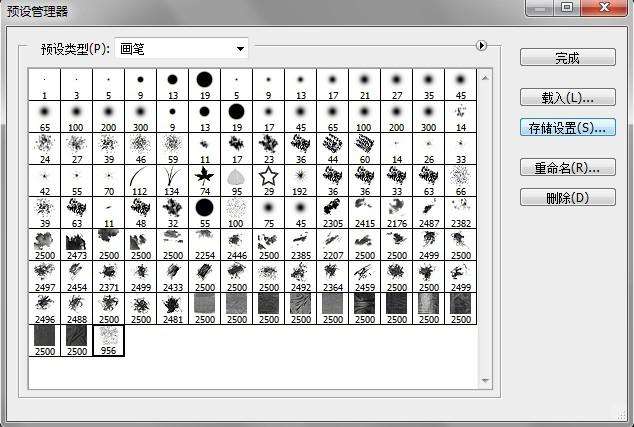634x427 pixels.
Task: Select the 2496 splatter brush thumbnail
Action: pos(44,308)
